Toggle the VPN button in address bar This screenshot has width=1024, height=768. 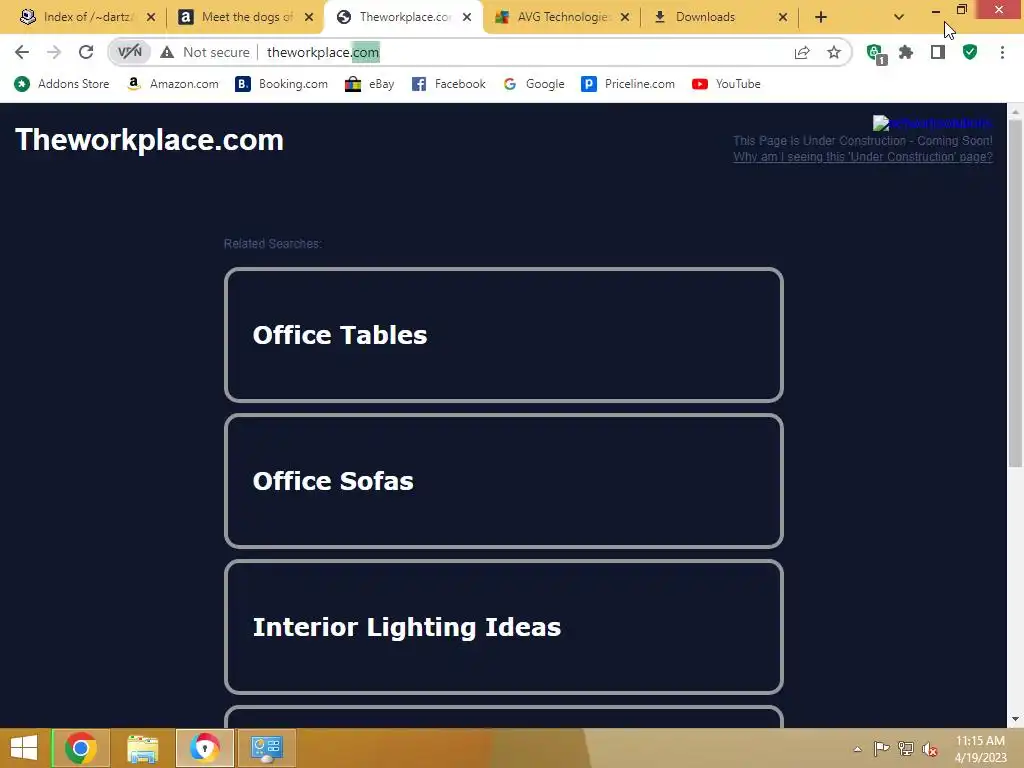pos(129,52)
